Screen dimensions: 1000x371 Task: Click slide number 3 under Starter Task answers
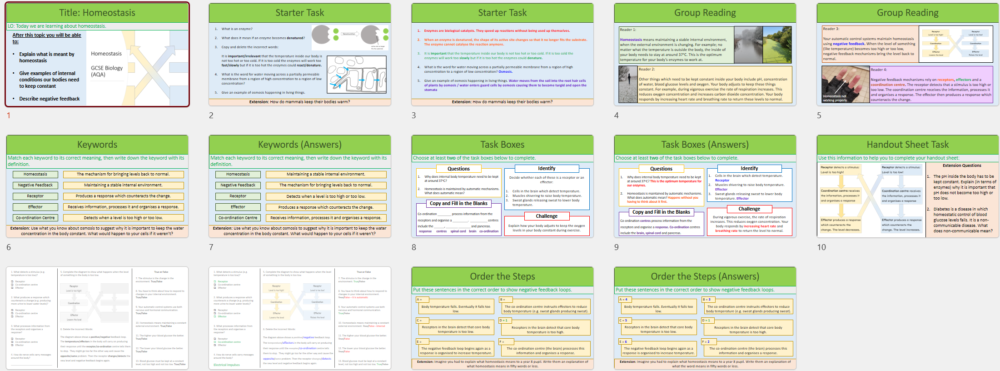pos(415,115)
